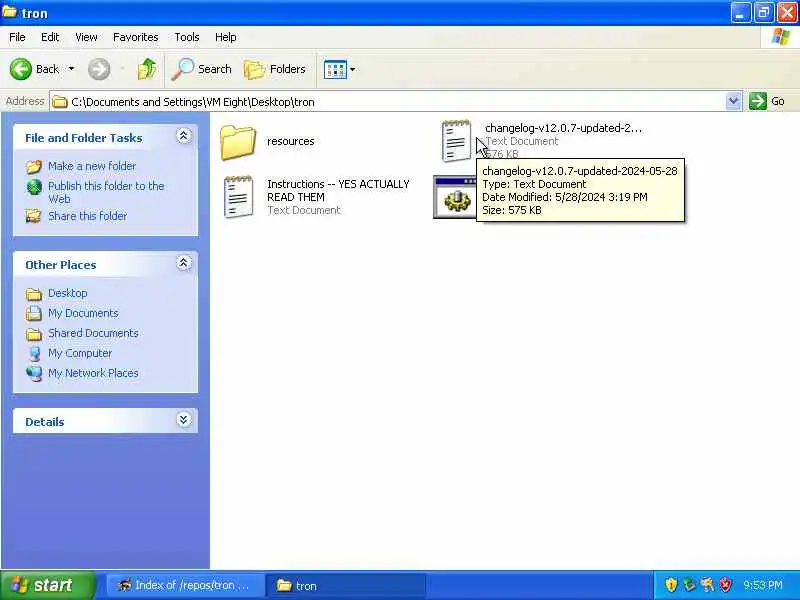
Task: Select the Instructions text document icon
Action: [x=238, y=197]
